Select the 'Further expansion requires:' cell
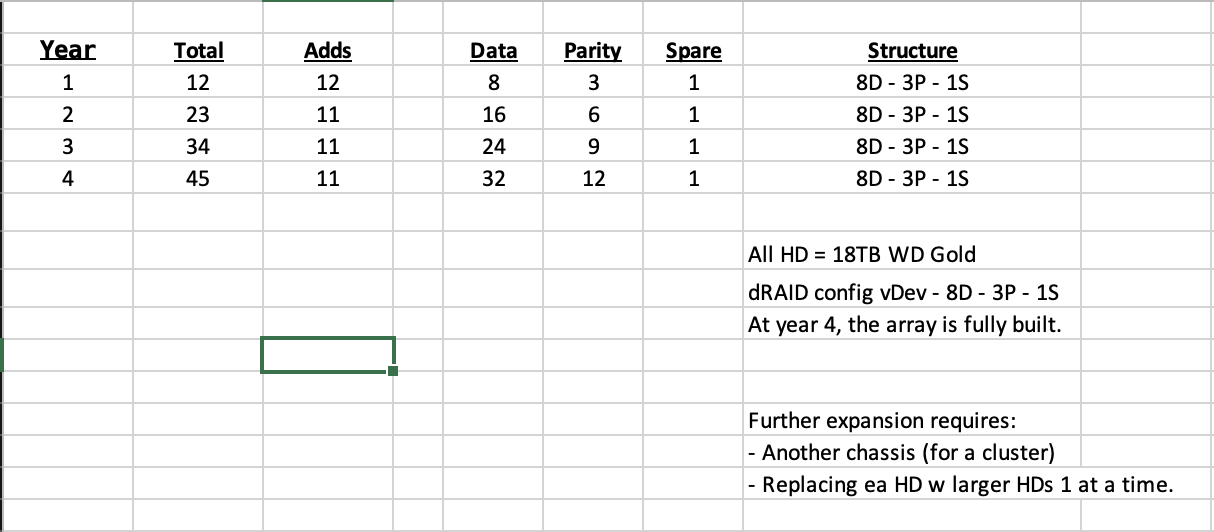The image size is (1214, 532). tap(881, 420)
